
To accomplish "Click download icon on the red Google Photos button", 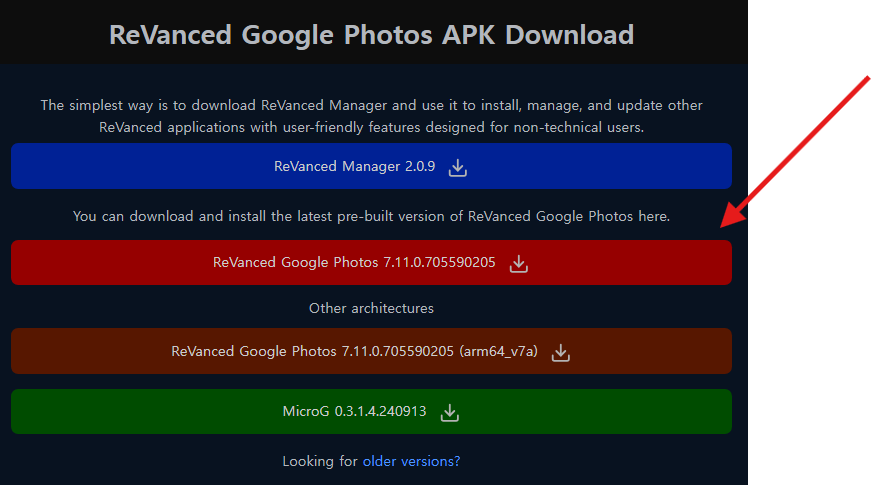I will (519, 263).
